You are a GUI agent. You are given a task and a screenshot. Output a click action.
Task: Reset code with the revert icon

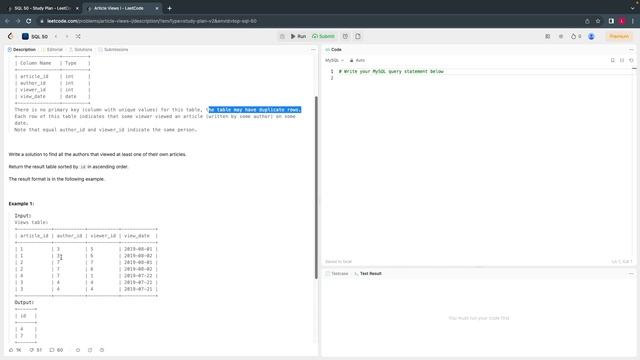tap(631, 60)
